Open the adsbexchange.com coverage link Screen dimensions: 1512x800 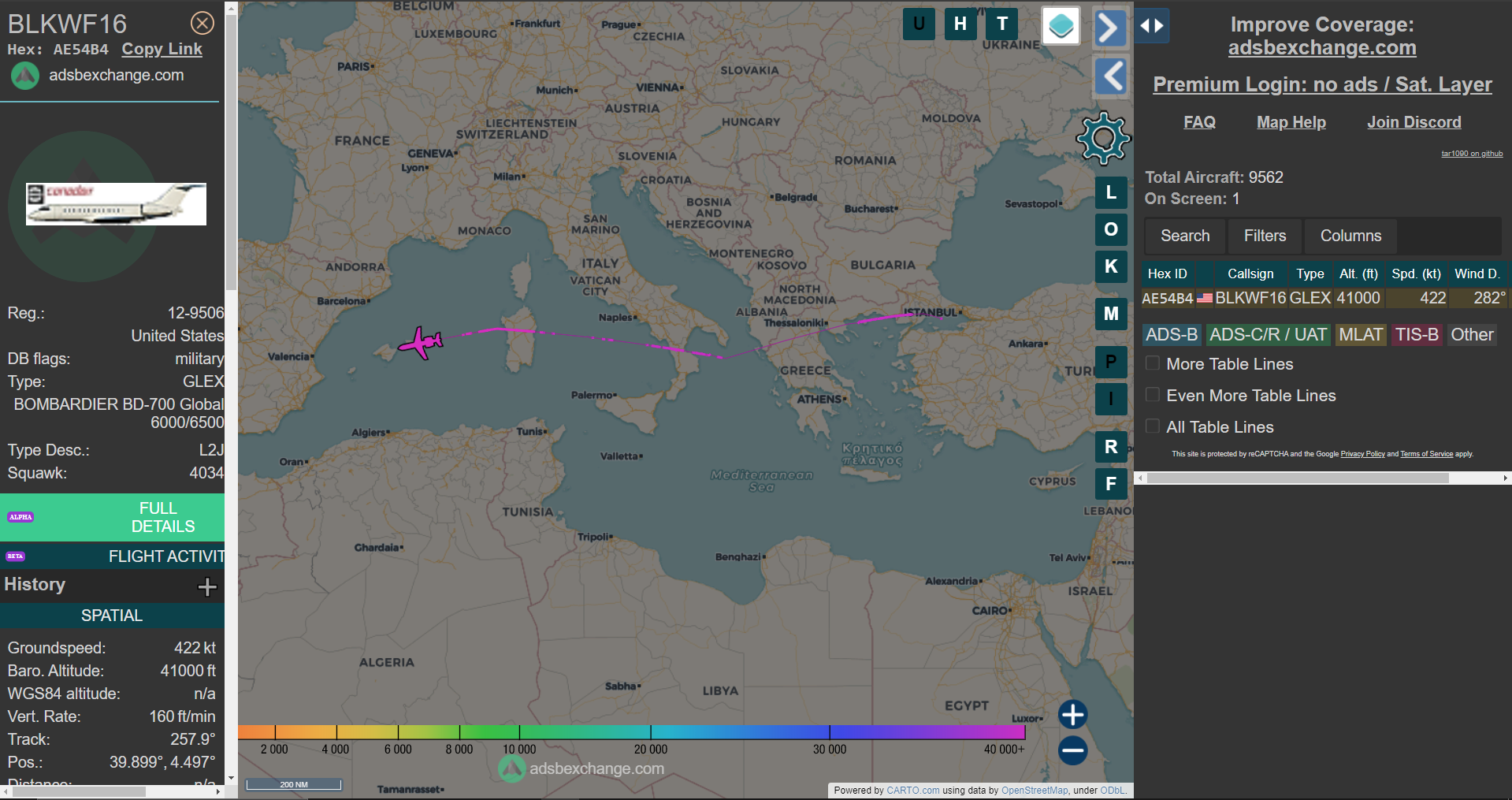point(1322,47)
